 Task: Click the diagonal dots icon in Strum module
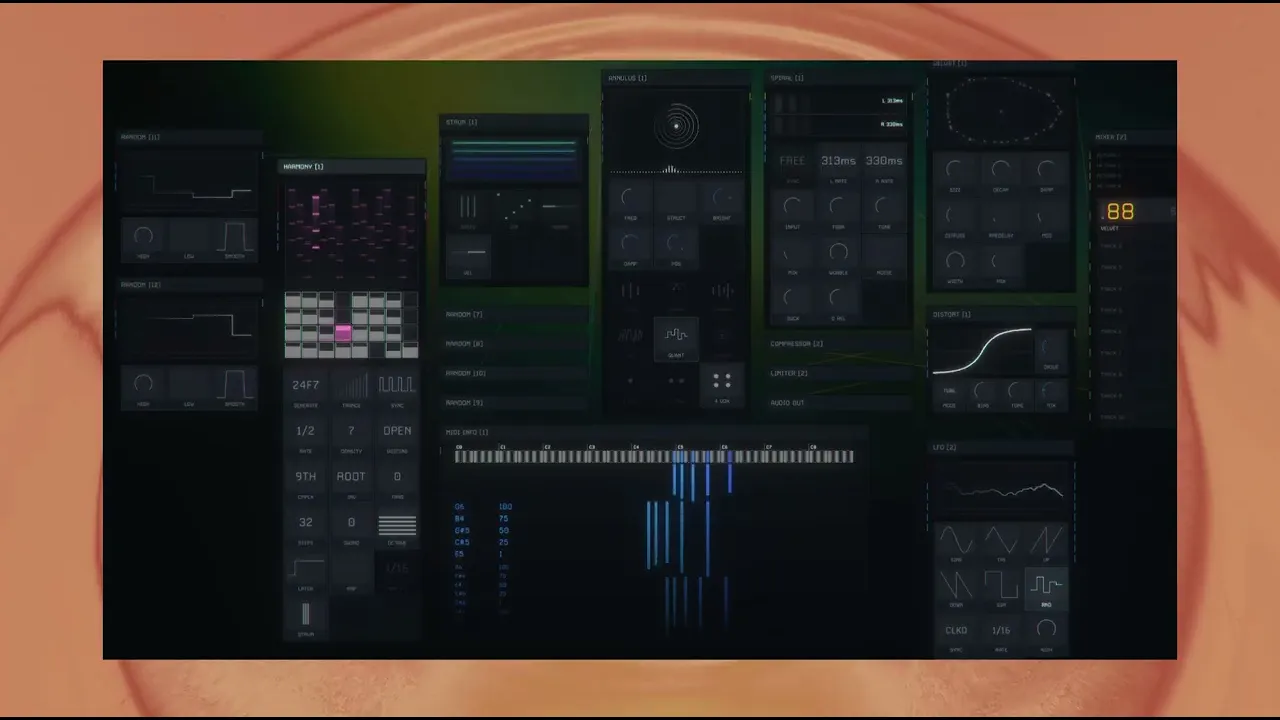click(514, 207)
